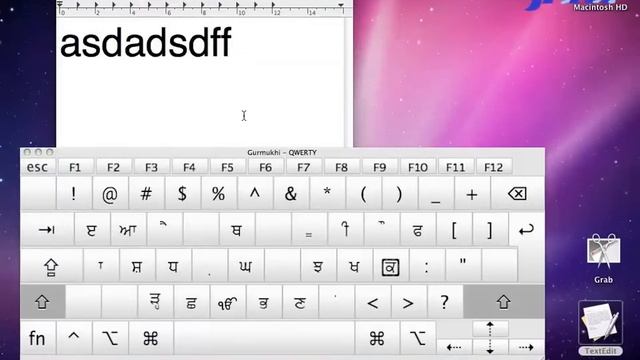Click the F5 function key
The width and height of the screenshot is (640, 360).
click(228, 167)
